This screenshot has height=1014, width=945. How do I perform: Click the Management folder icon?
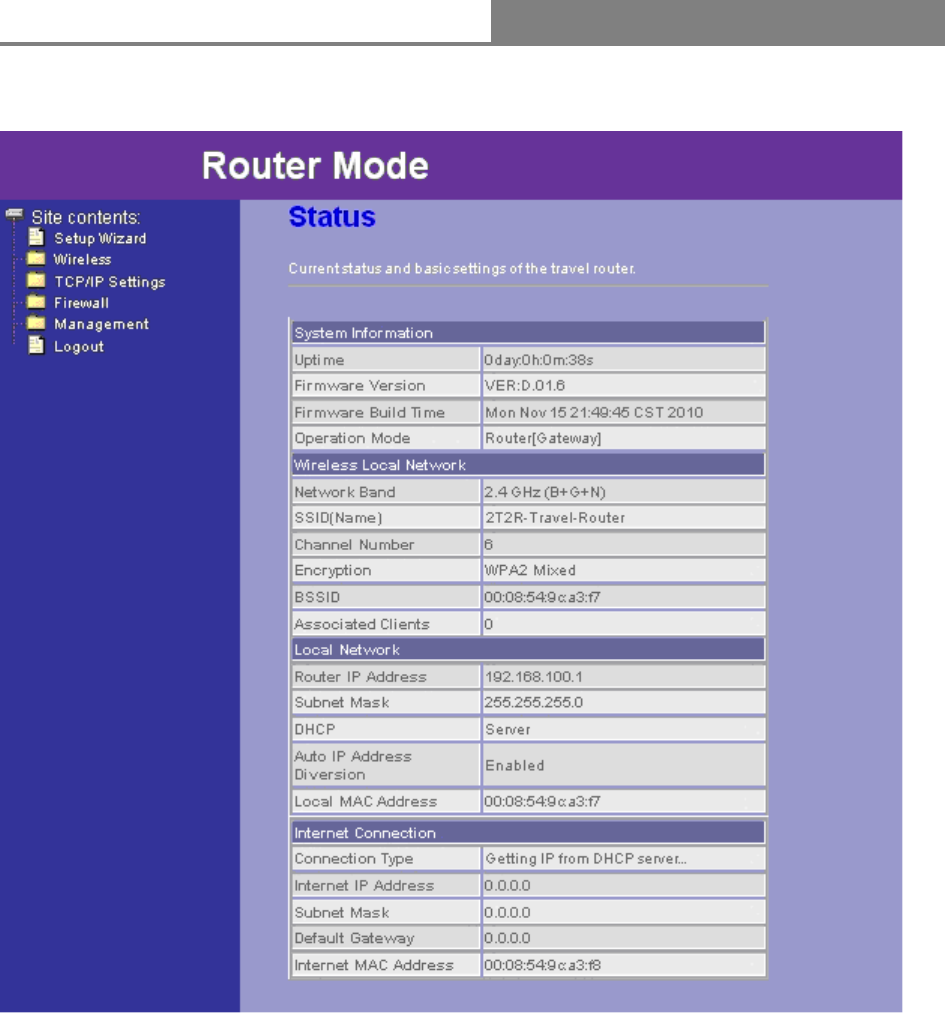pyautogui.click(x=36, y=324)
